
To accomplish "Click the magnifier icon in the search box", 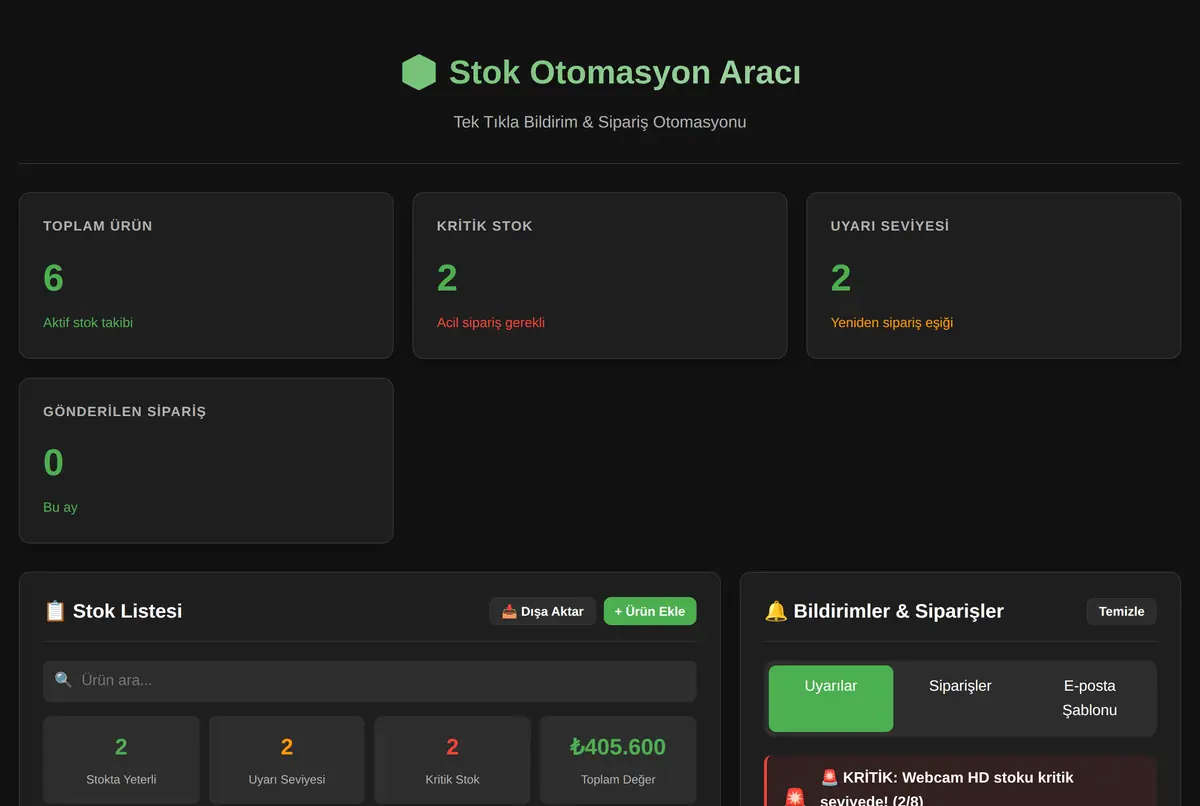I will [63, 680].
